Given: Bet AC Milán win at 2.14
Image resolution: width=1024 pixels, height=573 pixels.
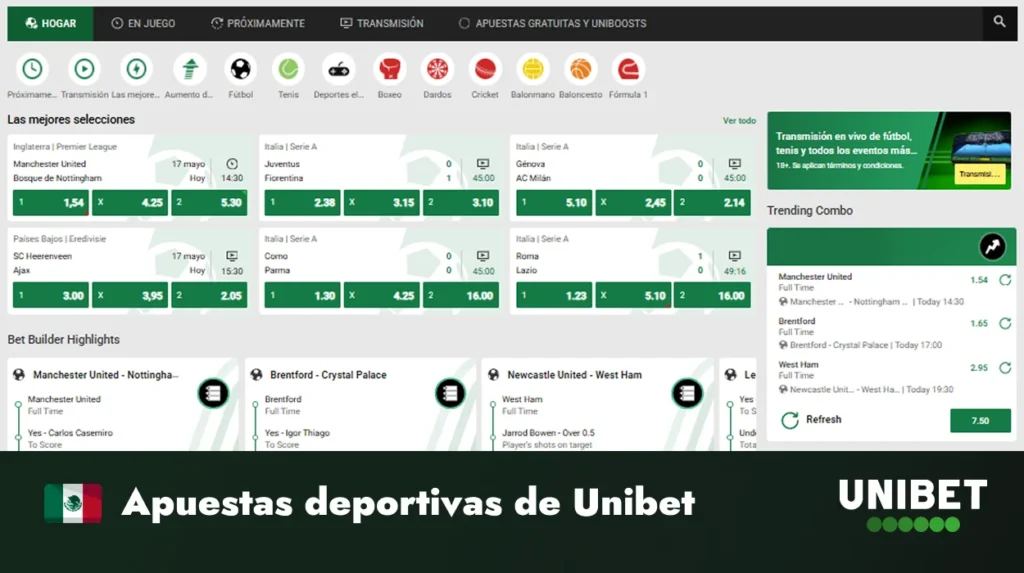Looking at the screenshot, I should 712,203.
